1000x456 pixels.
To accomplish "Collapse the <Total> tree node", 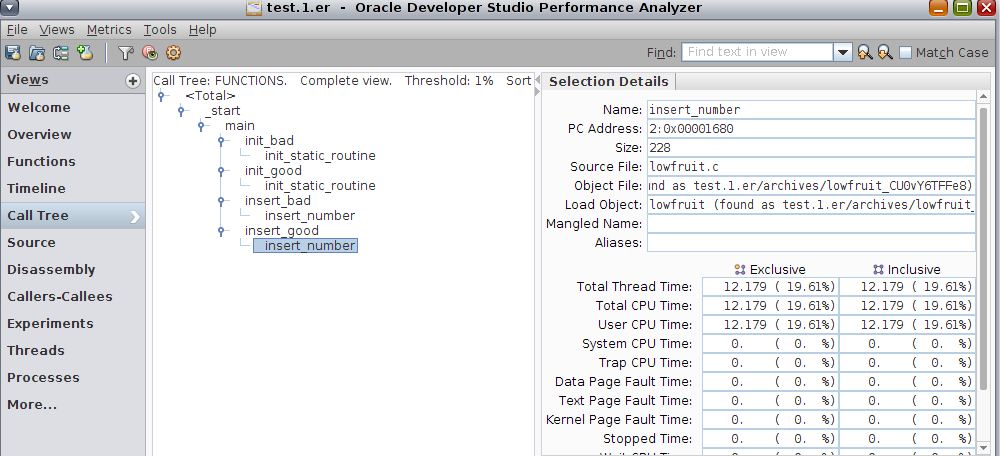I will pyautogui.click(x=162, y=96).
